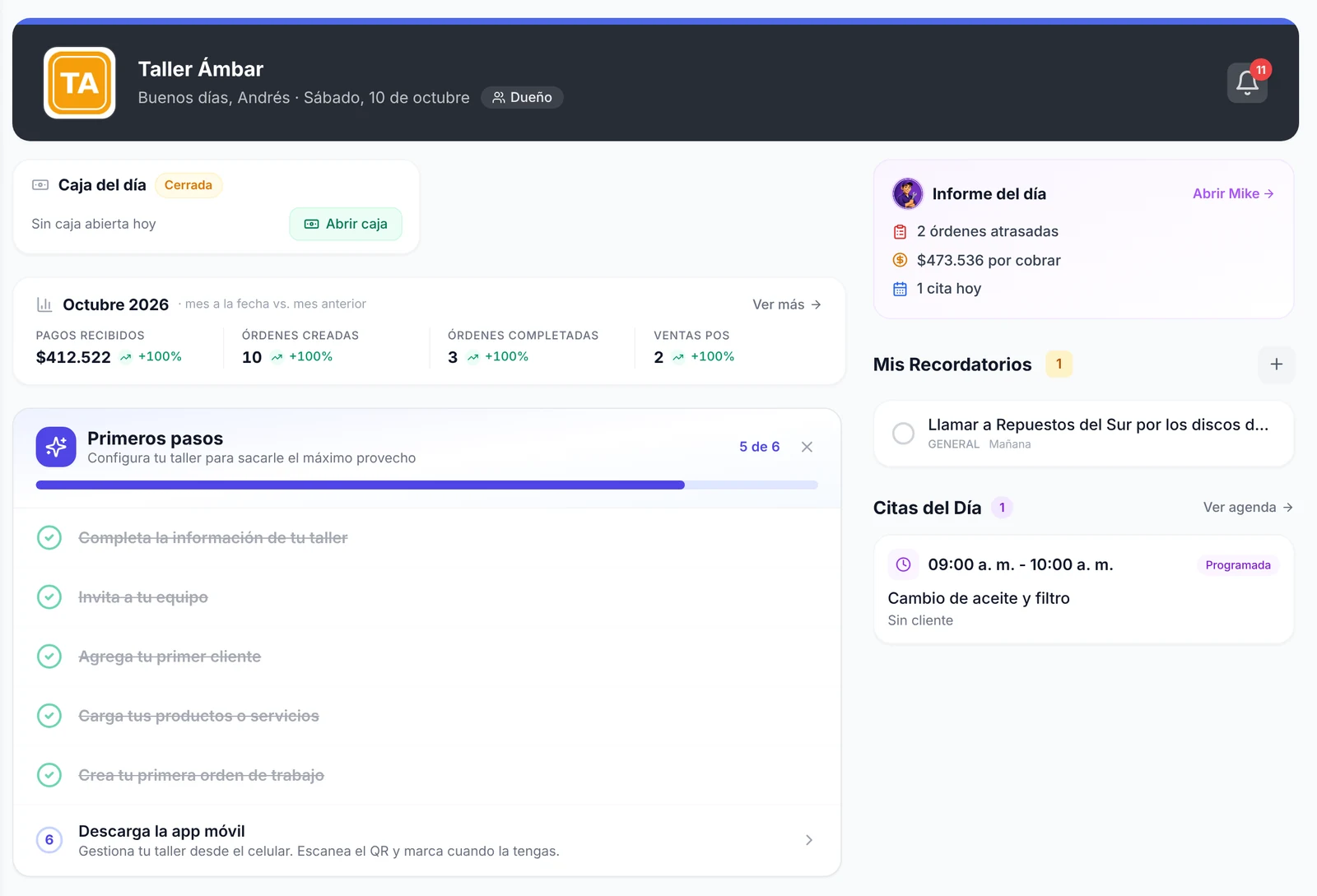The height and width of the screenshot is (896, 1317).
Task: Click the clock icon on the appointment card
Action: [x=903, y=564]
